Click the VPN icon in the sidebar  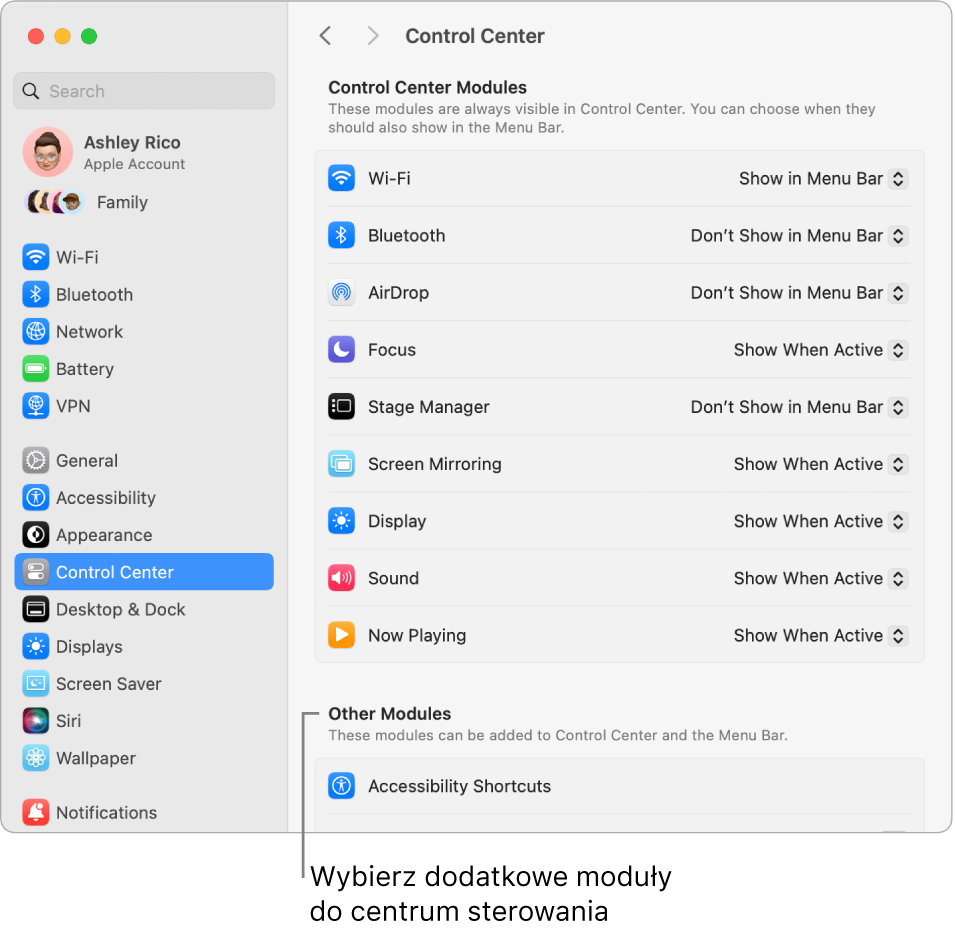point(36,406)
